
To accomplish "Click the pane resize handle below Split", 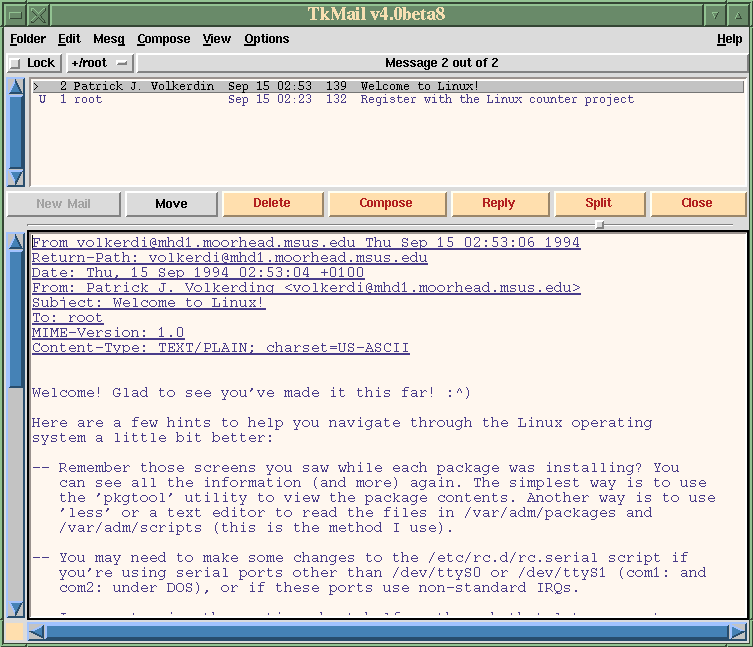I will coord(599,224).
